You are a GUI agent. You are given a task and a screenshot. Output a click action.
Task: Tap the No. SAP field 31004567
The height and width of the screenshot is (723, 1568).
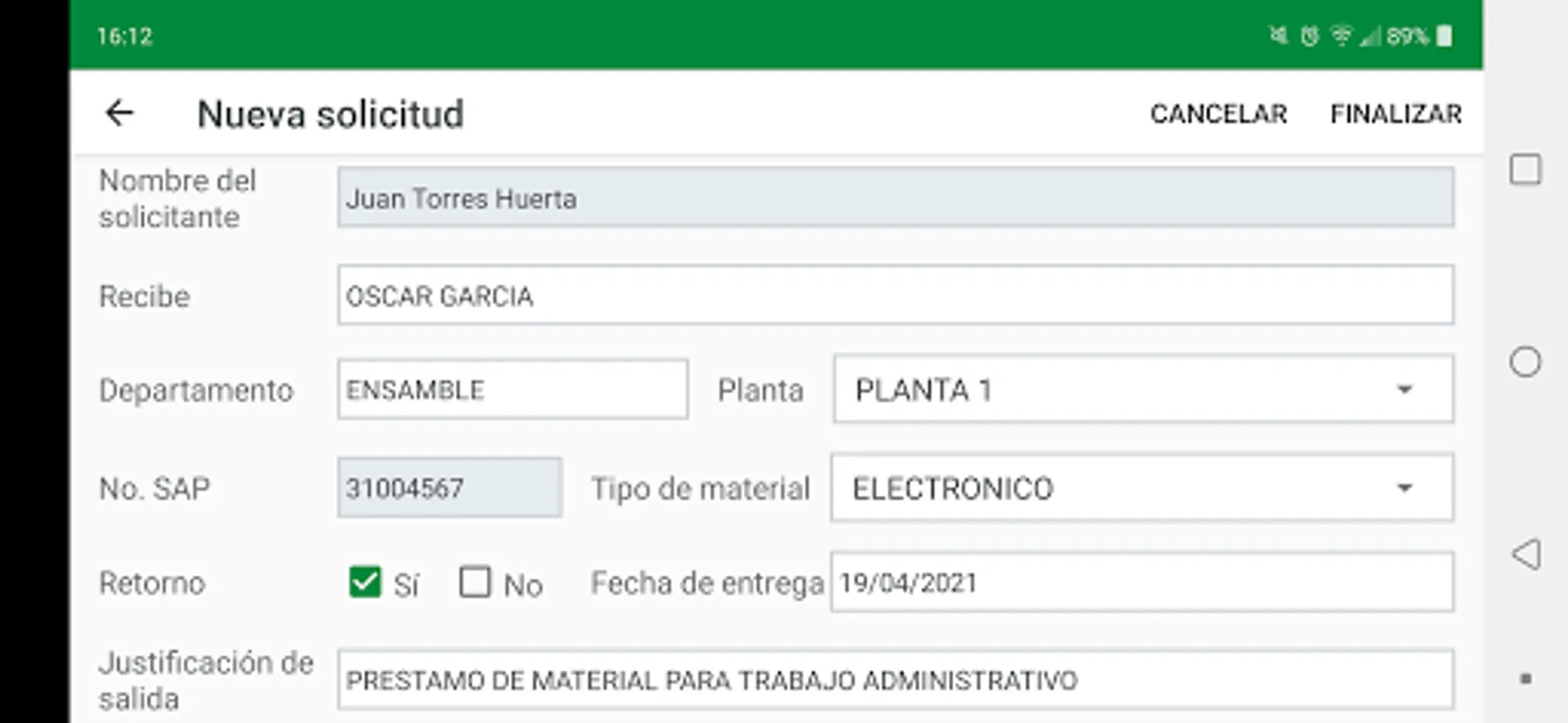449,488
